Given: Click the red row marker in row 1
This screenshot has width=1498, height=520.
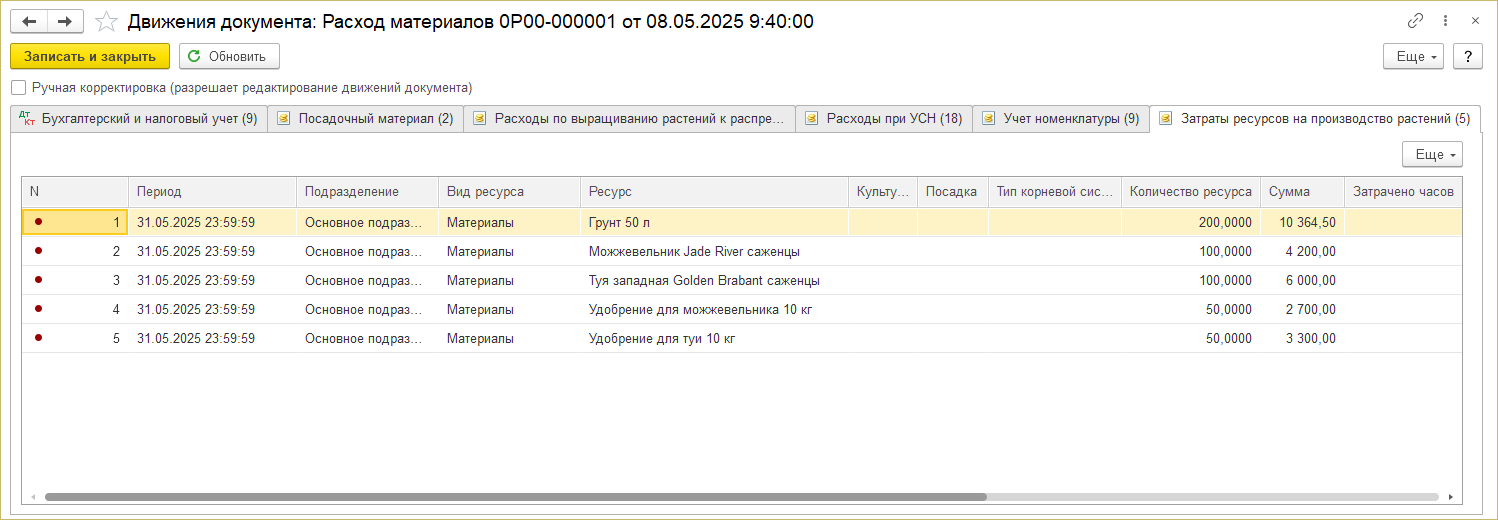Looking at the screenshot, I should coord(39,222).
